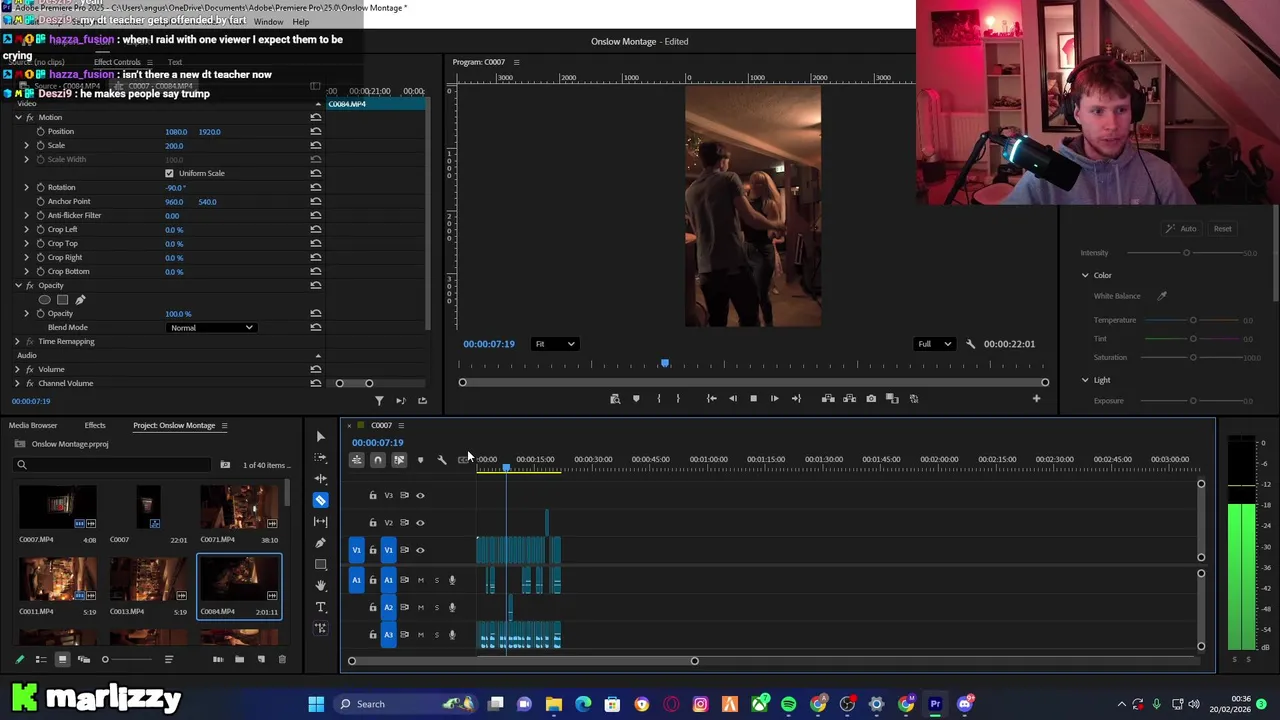The height and width of the screenshot is (720, 1280).
Task: Click Mark In in Program monitor
Action: pos(658,399)
